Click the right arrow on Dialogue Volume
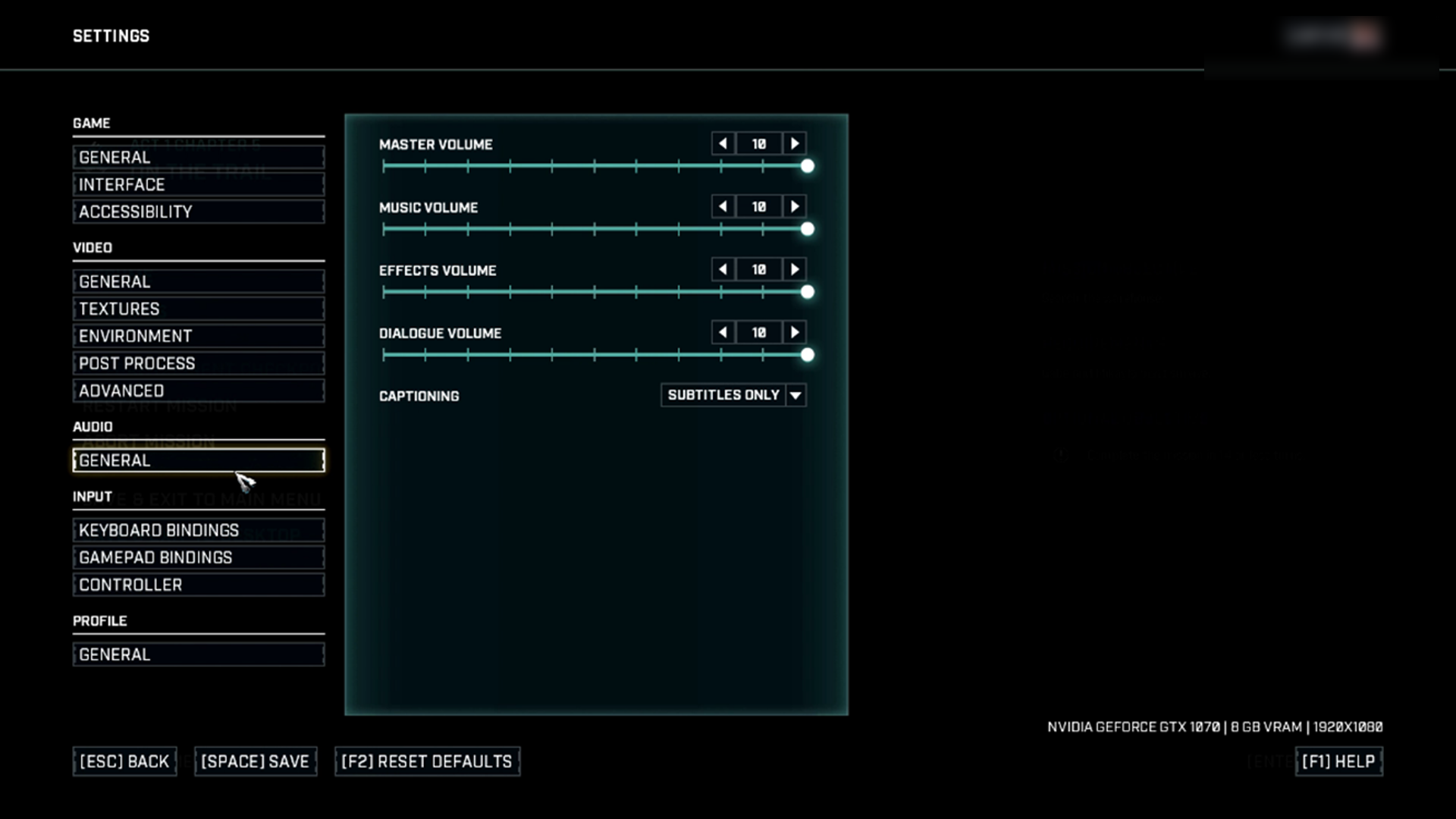 click(x=795, y=332)
